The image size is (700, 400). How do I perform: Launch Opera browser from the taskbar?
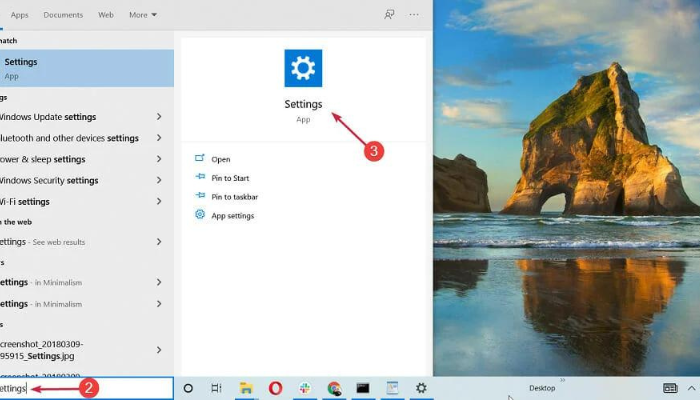pos(275,388)
